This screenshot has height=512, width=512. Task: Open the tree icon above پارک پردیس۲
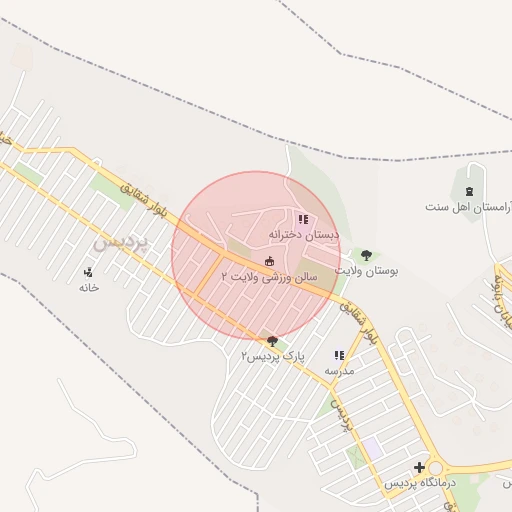272,341
